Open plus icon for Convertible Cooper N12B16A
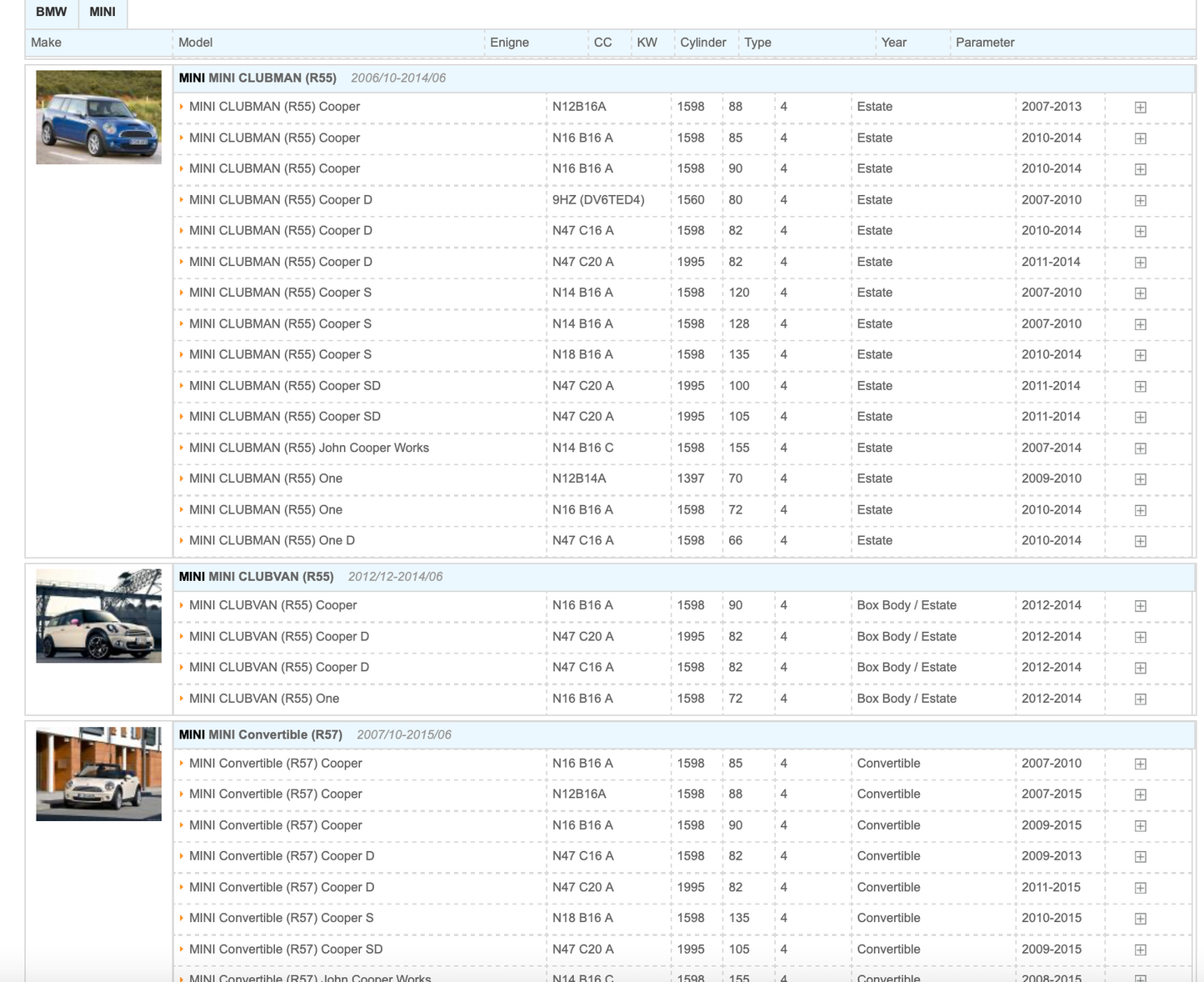The height and width of the screenshot is (982, 1204). 1141,794
